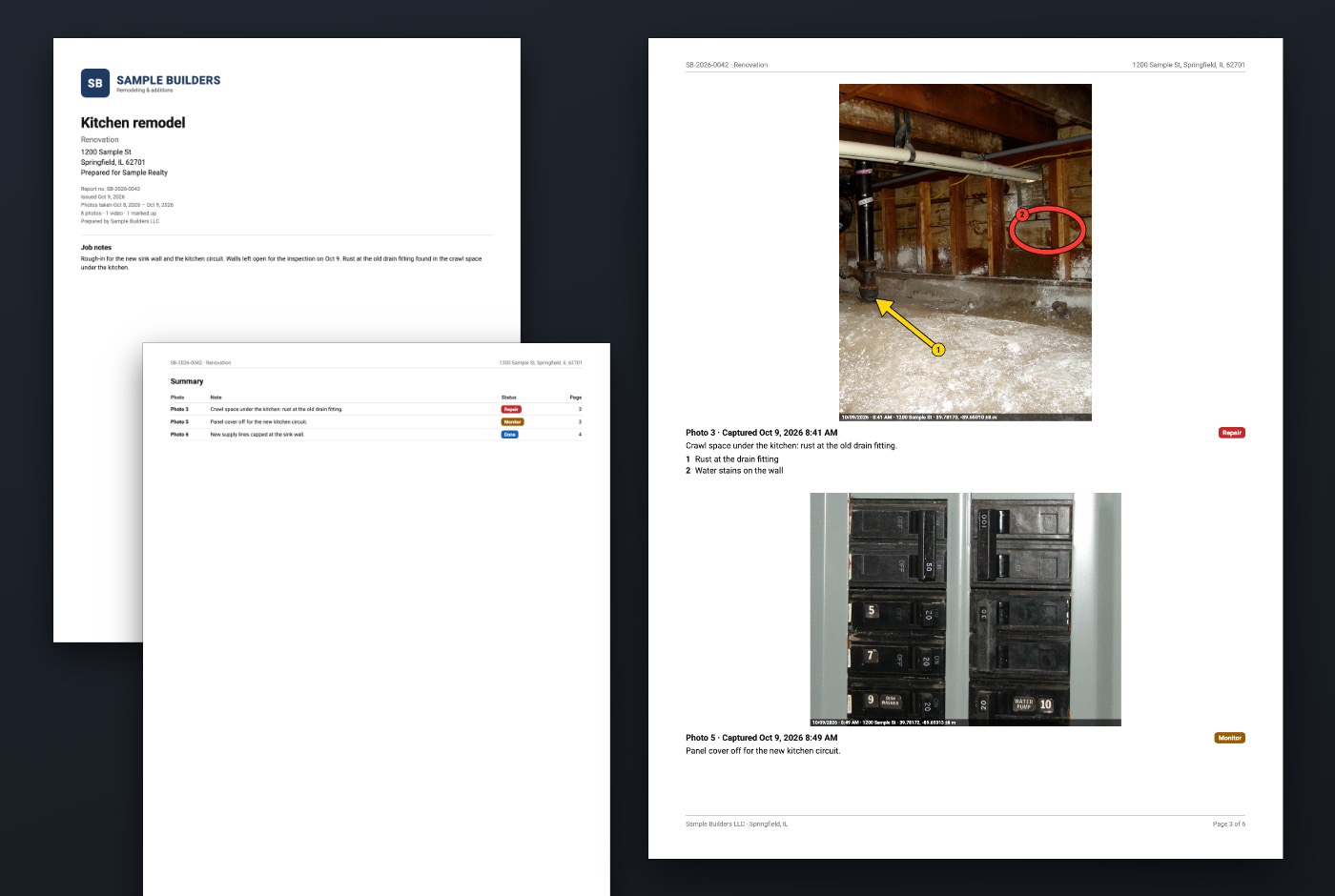Select legend item "Rust at the drain fitting"

click(x=736, y=459)
